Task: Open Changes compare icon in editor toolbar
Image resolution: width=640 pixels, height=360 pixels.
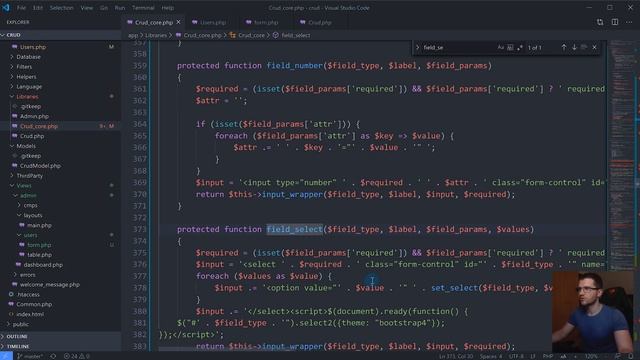Action: (x=600, y=22)
